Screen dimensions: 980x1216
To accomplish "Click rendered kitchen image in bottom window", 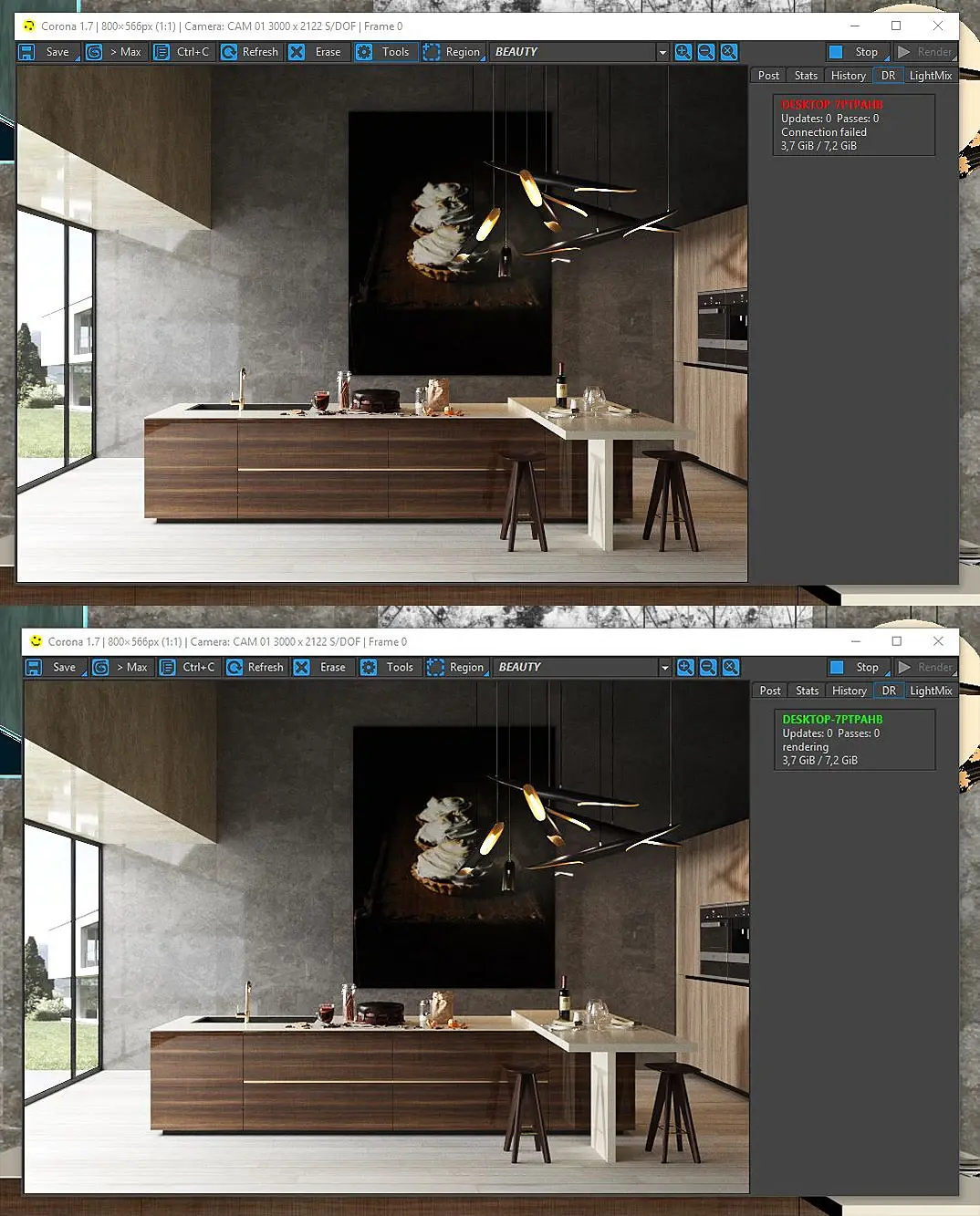I will 387,937.
